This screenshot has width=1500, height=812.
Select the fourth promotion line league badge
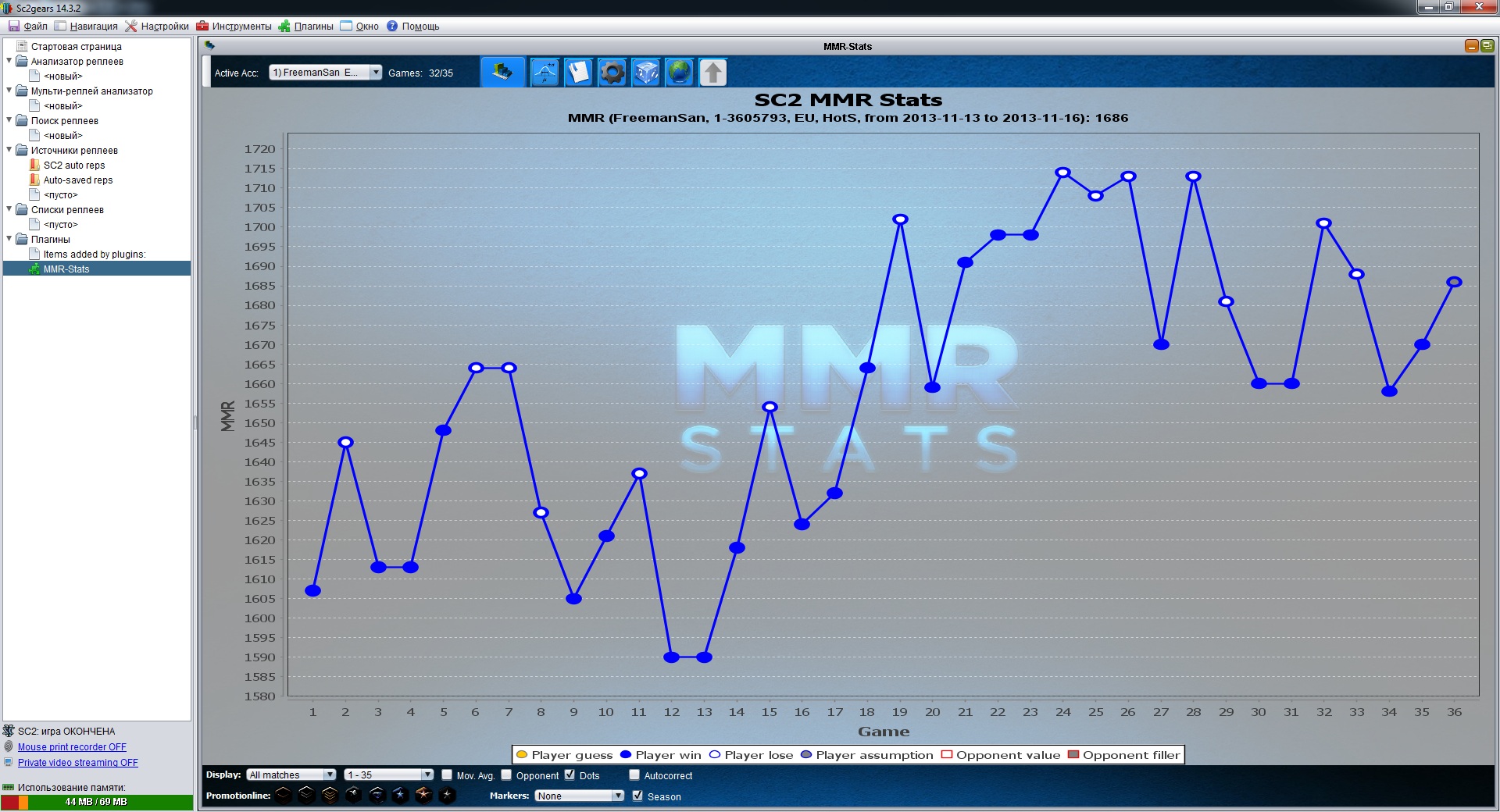[x=354, y=795]
